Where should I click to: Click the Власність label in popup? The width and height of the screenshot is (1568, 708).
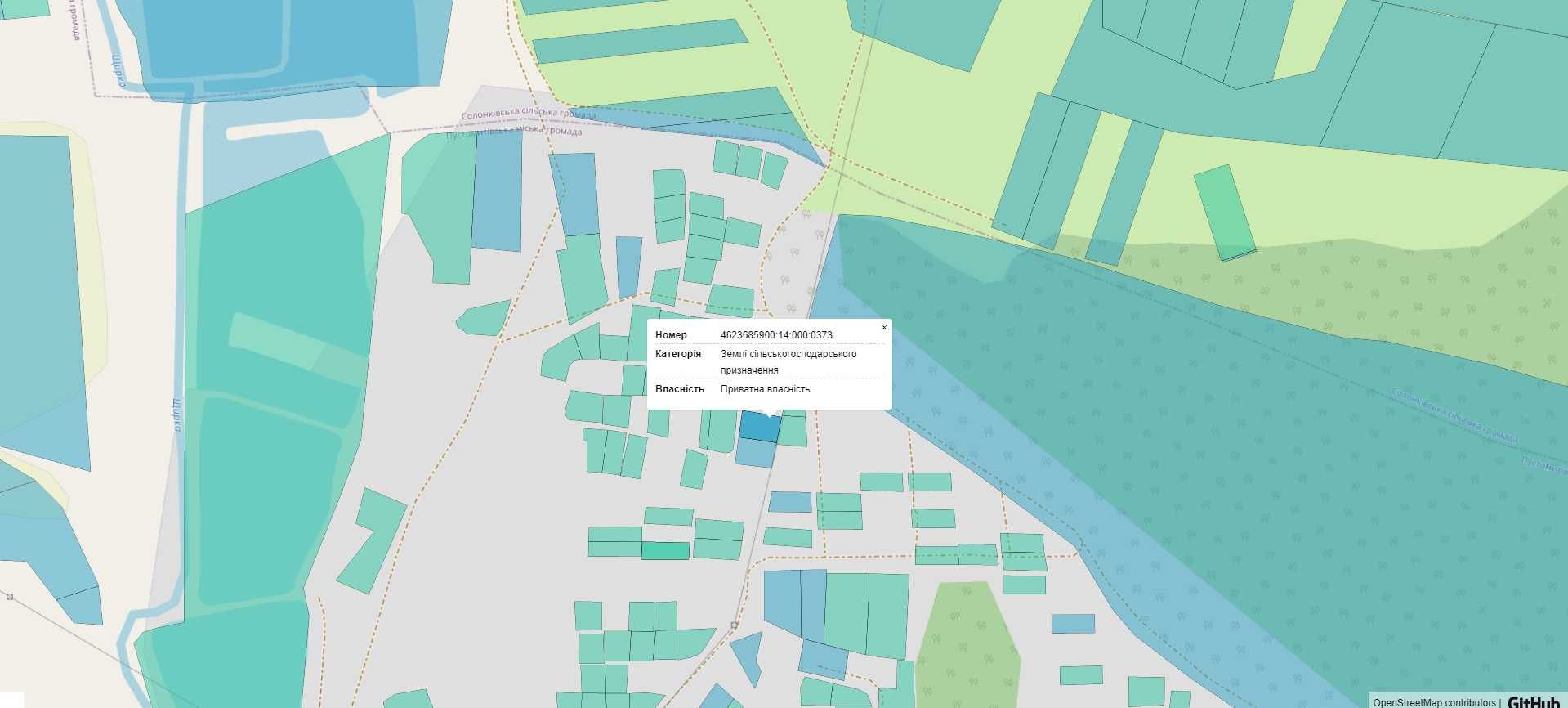pos(679,389)
